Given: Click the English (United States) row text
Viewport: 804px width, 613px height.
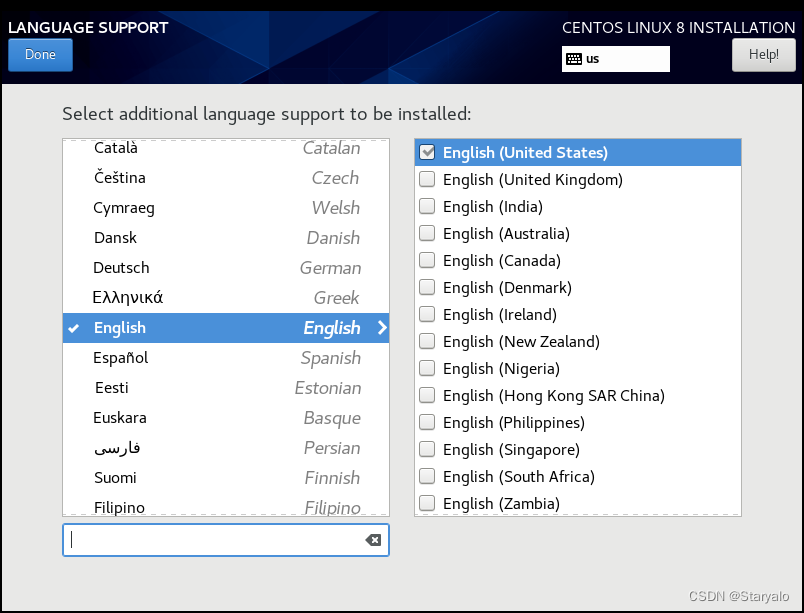Looking at the screenshot, I should pos(525,153).
